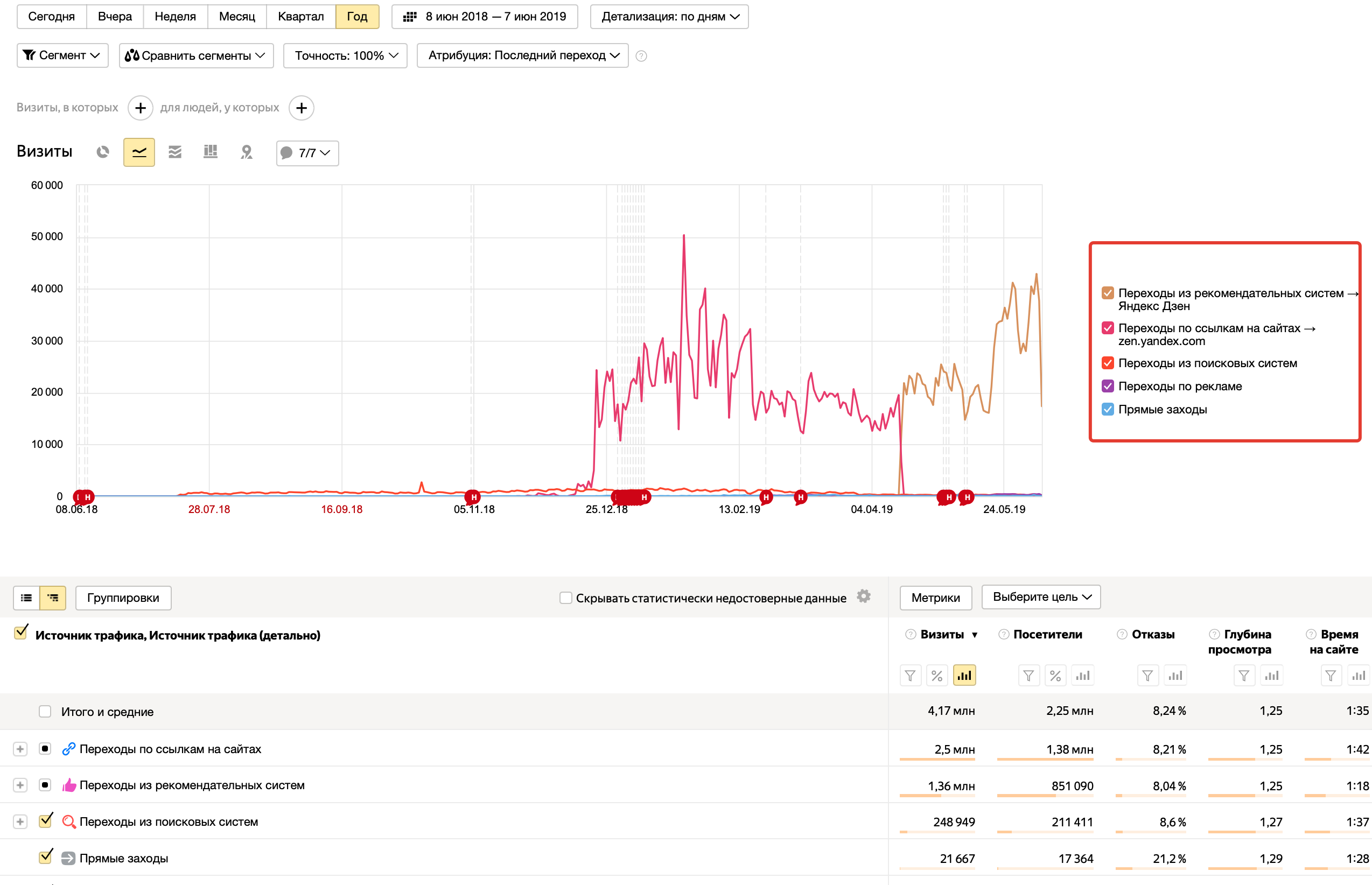The width and height of the screenshot is (1372, 885).
Task: Select the Квартал period tab
Action: pyautogui.click(x=300, y=17)
